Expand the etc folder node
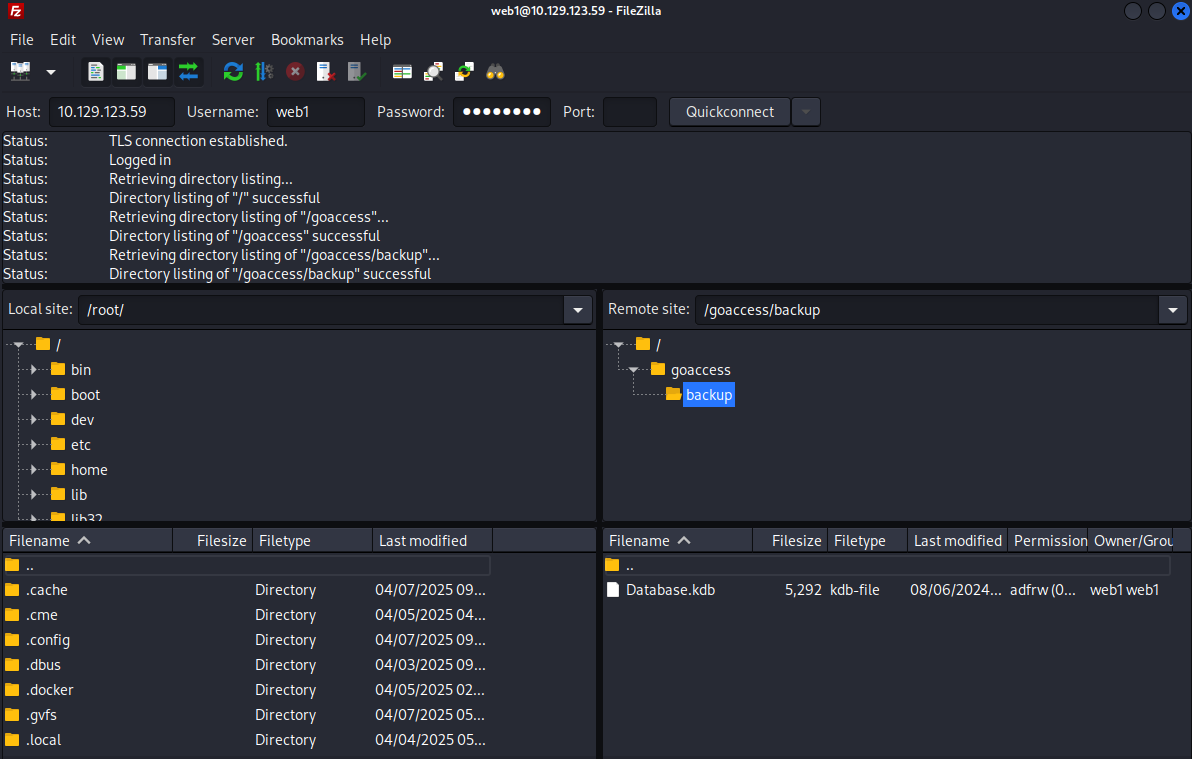 click(x=33, y=445)
